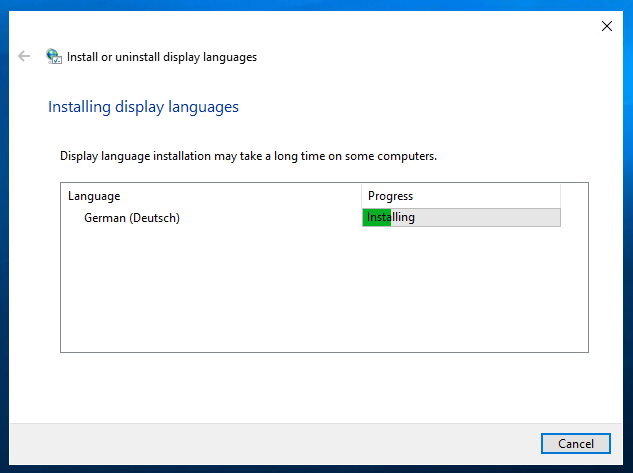Cancel the display language installation
The image size is (633, 473).
click(575, 443)
